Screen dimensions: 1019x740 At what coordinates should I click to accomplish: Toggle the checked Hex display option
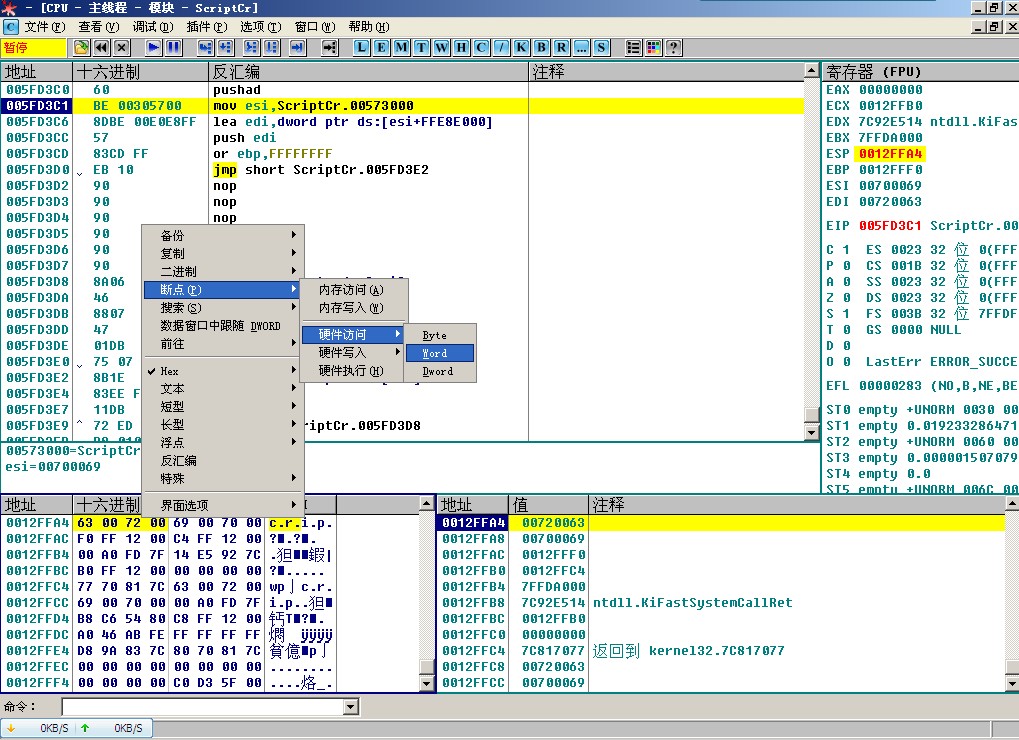click(222, 371)
